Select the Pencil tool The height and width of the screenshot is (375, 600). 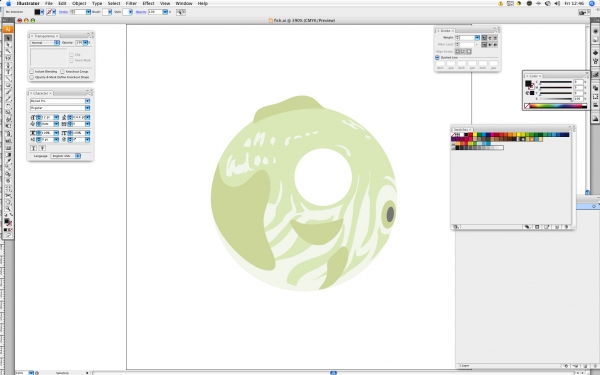coord(8,99)
